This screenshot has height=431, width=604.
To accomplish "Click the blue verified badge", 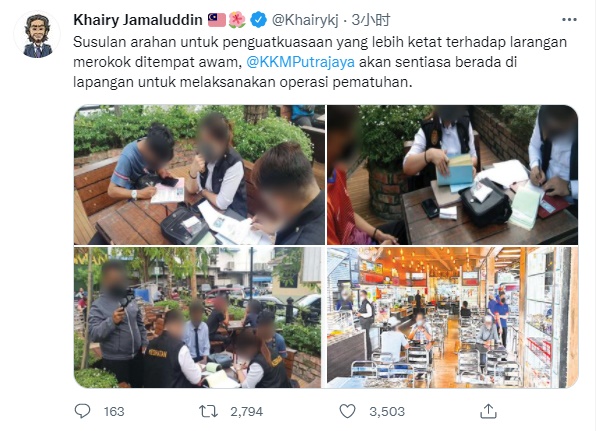I will pyautogui.click(x=258, y=20).
